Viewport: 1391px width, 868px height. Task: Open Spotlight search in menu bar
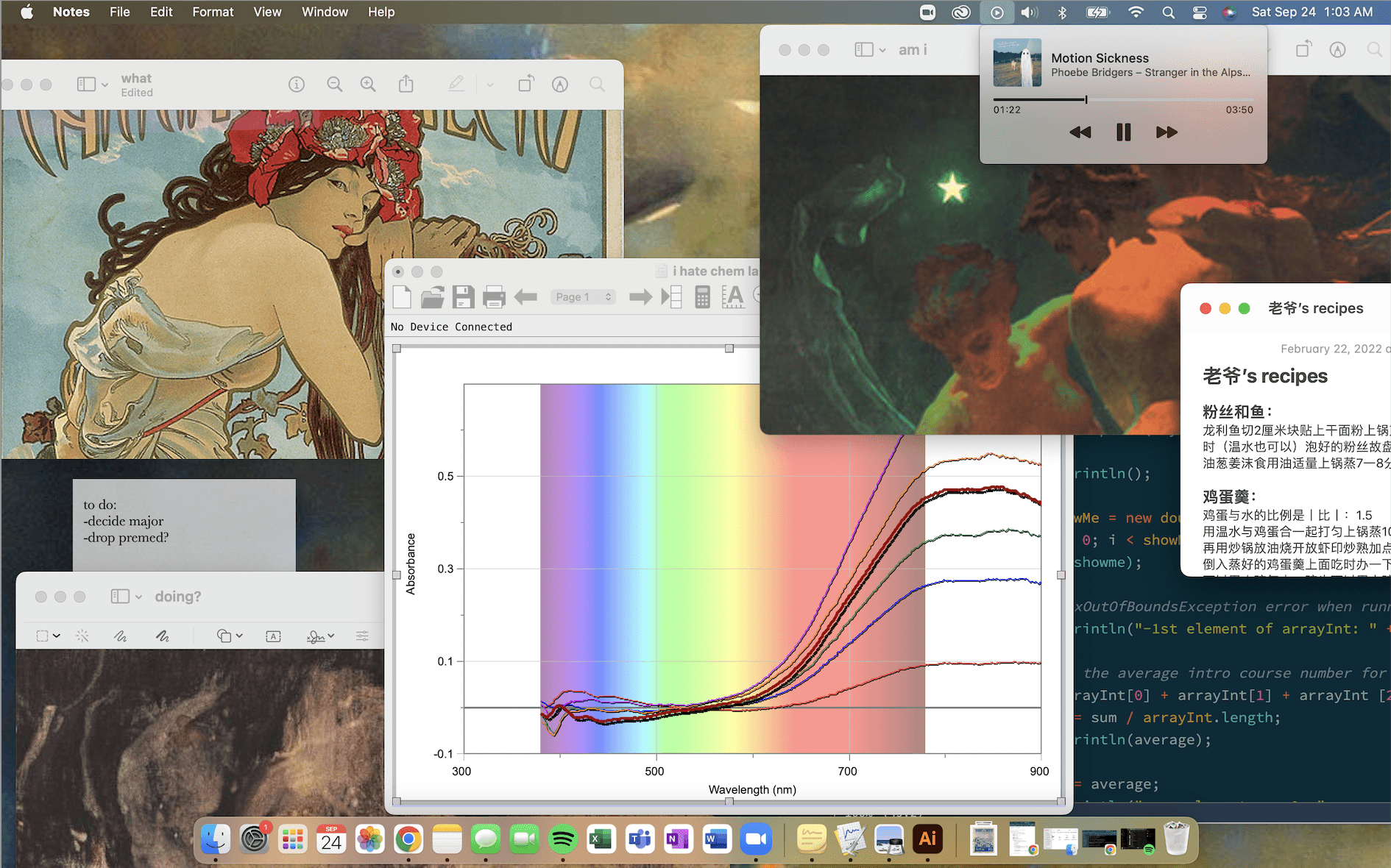coord(1168,12)
